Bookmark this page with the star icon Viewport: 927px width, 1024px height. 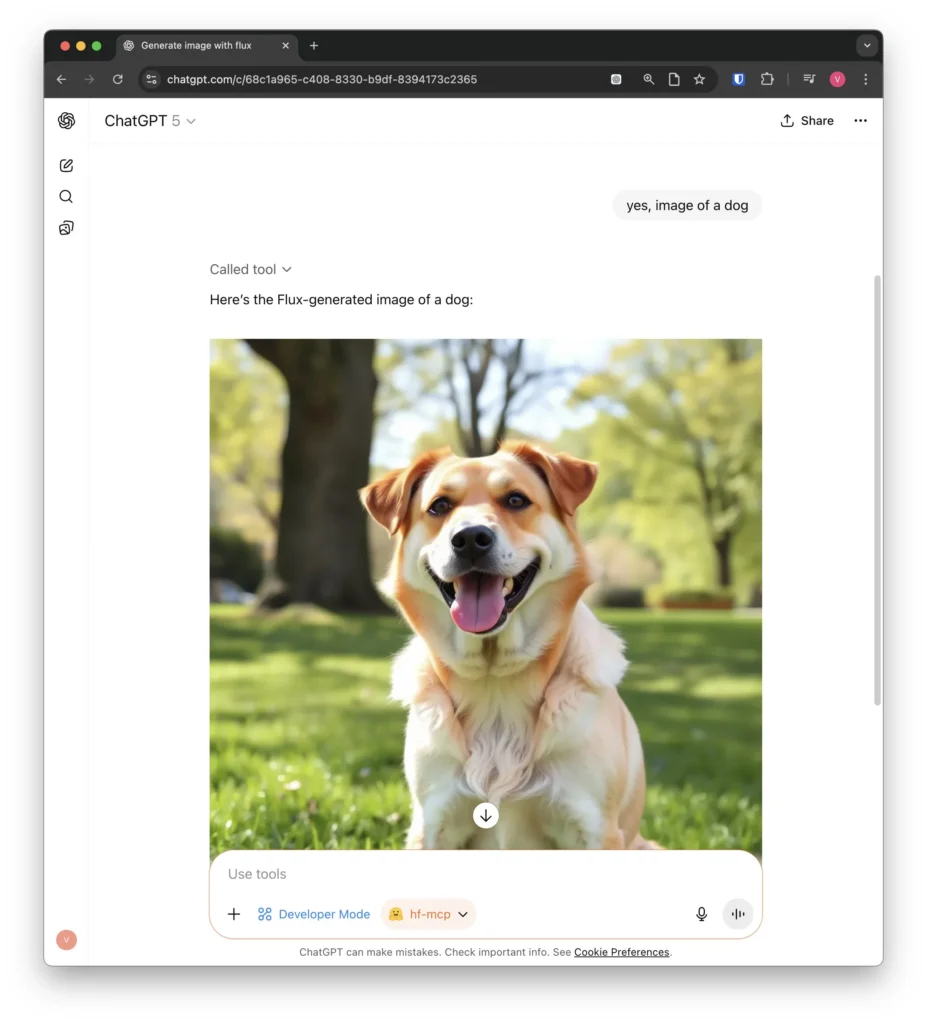click(x=700, y=79)
